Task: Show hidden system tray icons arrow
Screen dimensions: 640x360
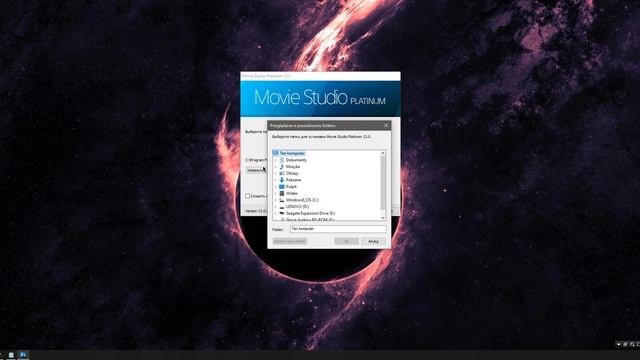Action: (x=618, y=344)
